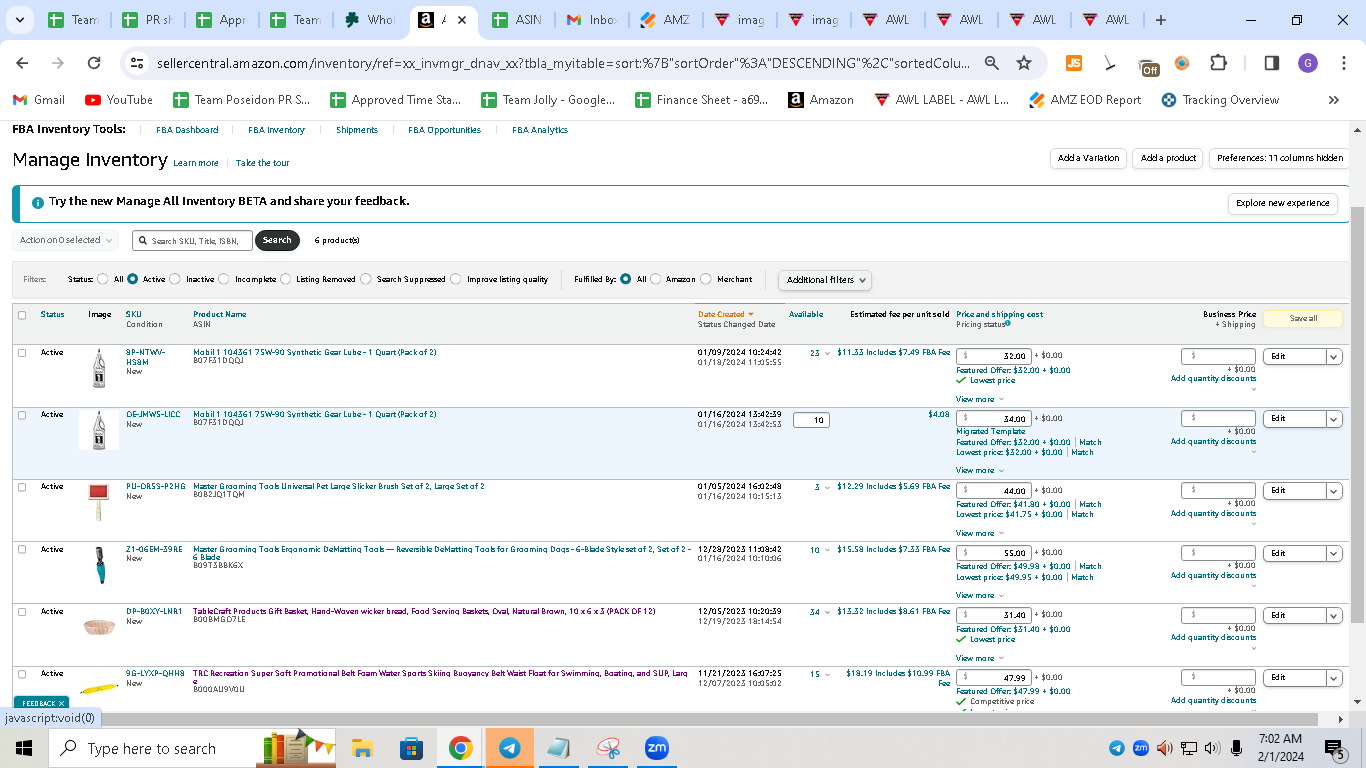Click the price field showing 34.00
1366x768 pixels.
[994, 418]
